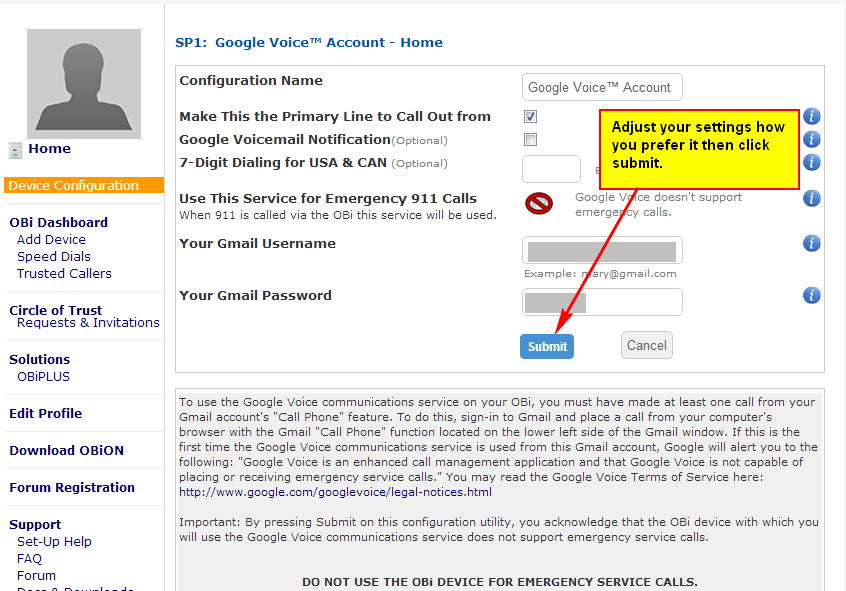Open Requests & Invitations
The image size is (846, 591).
coord(88,323)
